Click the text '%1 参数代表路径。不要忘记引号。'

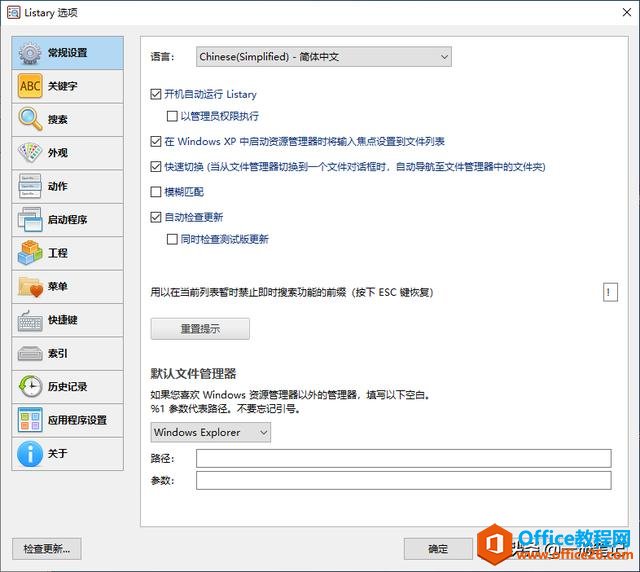(x=225, y=409)
